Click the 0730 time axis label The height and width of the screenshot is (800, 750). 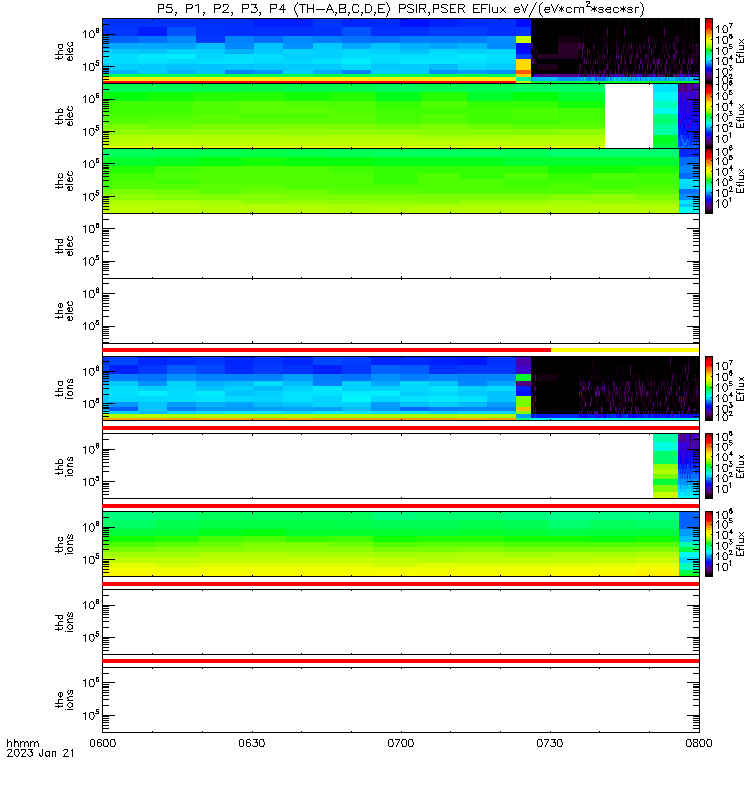pyautogui.click(x=549, y=743)
